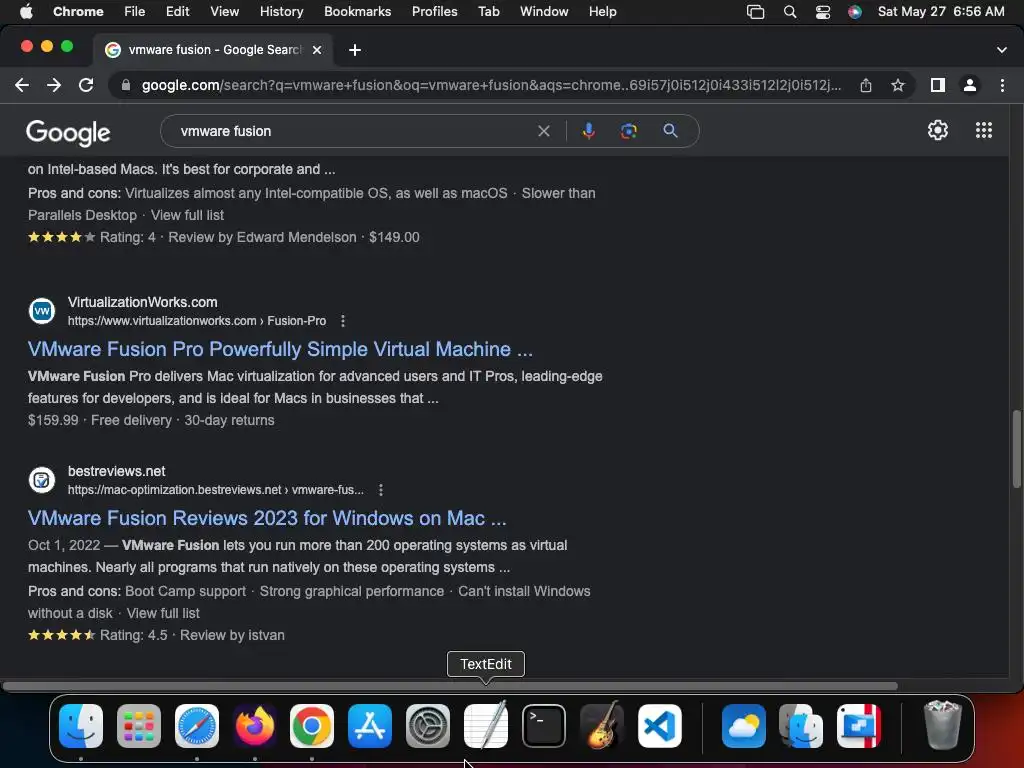The image size is (1024, 768).
Task: Clear the search box text
Action: click(543, 131)
